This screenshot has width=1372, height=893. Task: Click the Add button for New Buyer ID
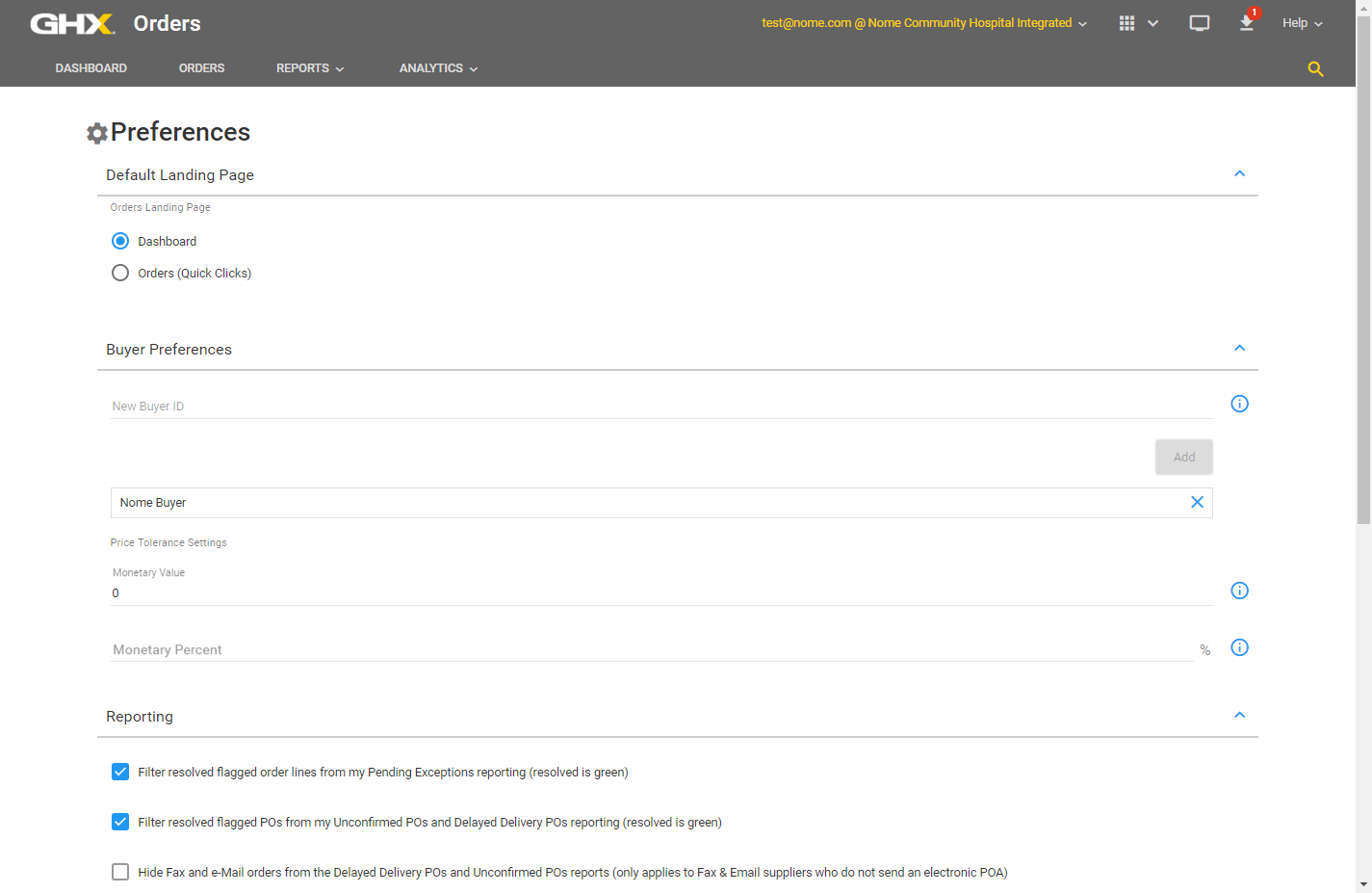click(x=1183, y=457)
